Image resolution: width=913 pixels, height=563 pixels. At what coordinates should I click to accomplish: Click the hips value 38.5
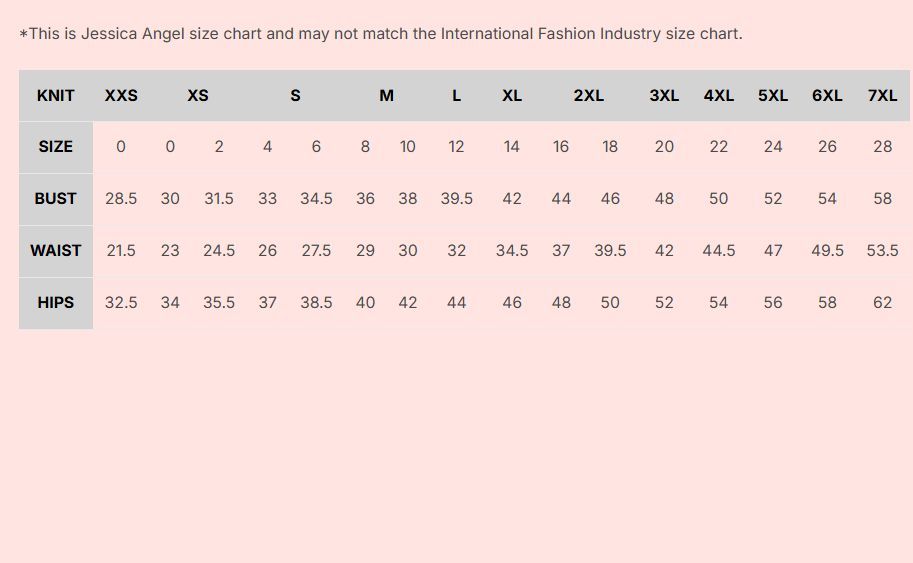coord(316,303)
